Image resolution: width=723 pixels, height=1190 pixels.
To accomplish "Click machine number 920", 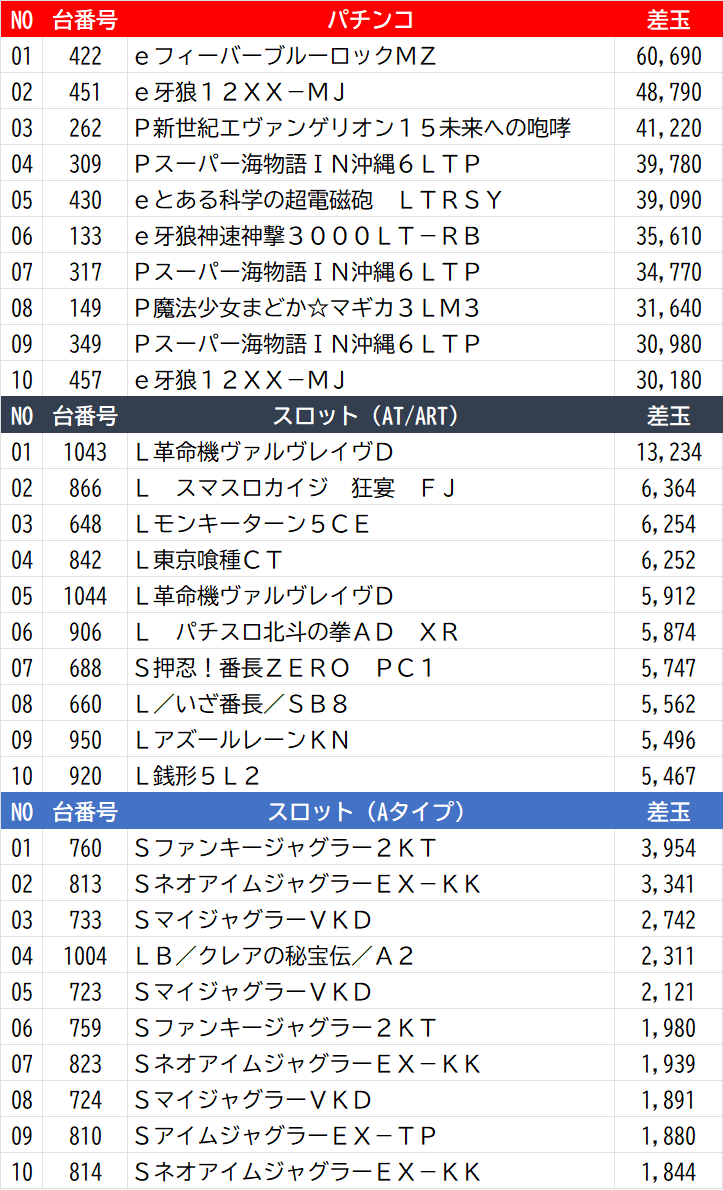I will click(x=85, y=776).
